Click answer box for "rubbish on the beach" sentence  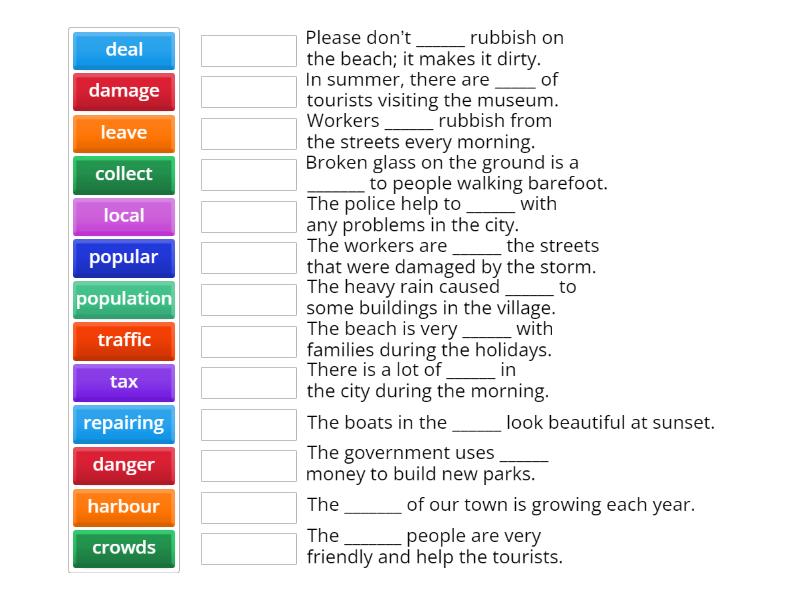(249, 50)
